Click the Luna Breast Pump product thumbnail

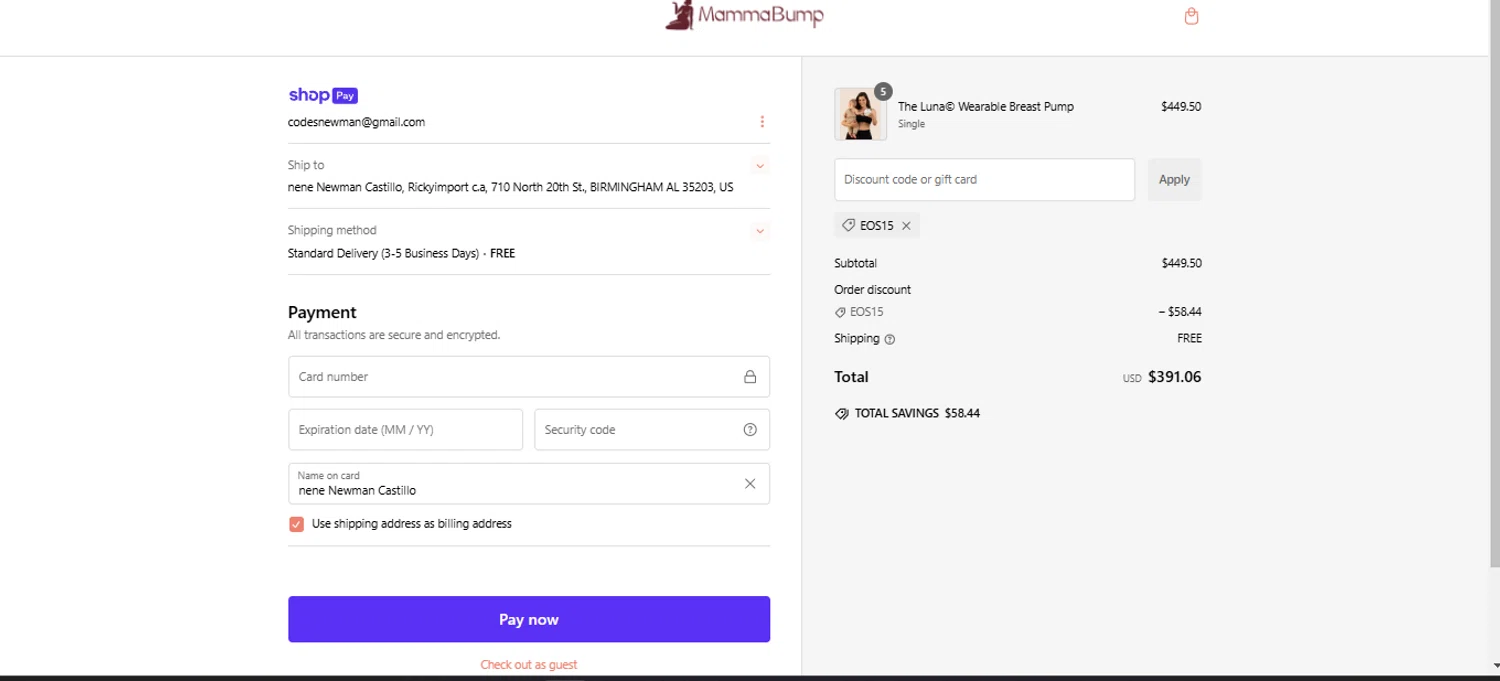click(x=860, y=114)
